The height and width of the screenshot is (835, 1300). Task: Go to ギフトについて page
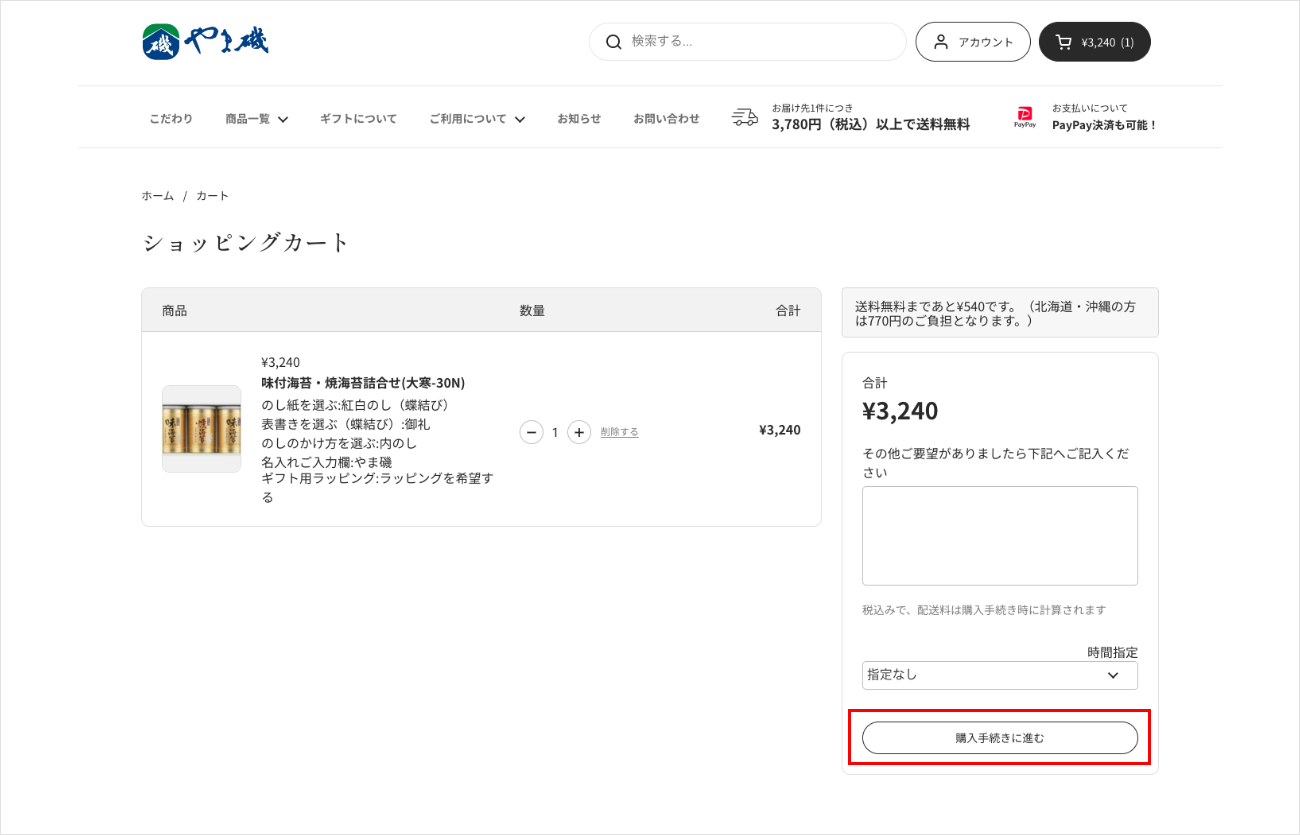[358, 119]
